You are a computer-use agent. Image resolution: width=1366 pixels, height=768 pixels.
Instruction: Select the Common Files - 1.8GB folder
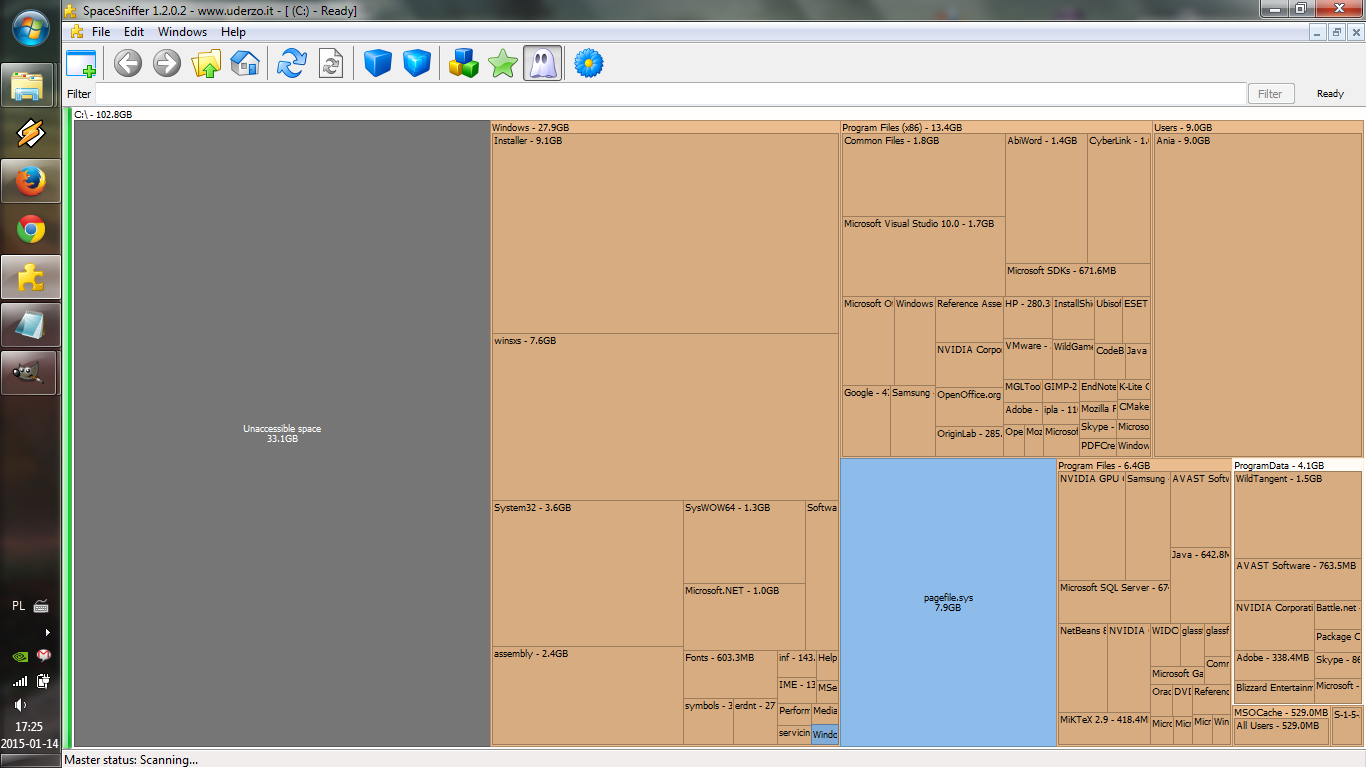point(924,176)
